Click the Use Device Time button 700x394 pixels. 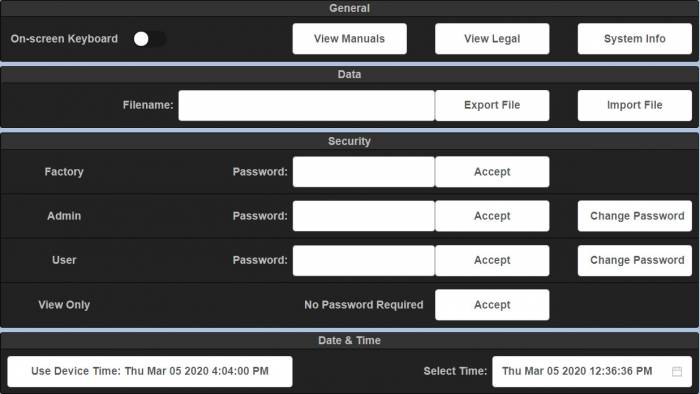point(150,371)
